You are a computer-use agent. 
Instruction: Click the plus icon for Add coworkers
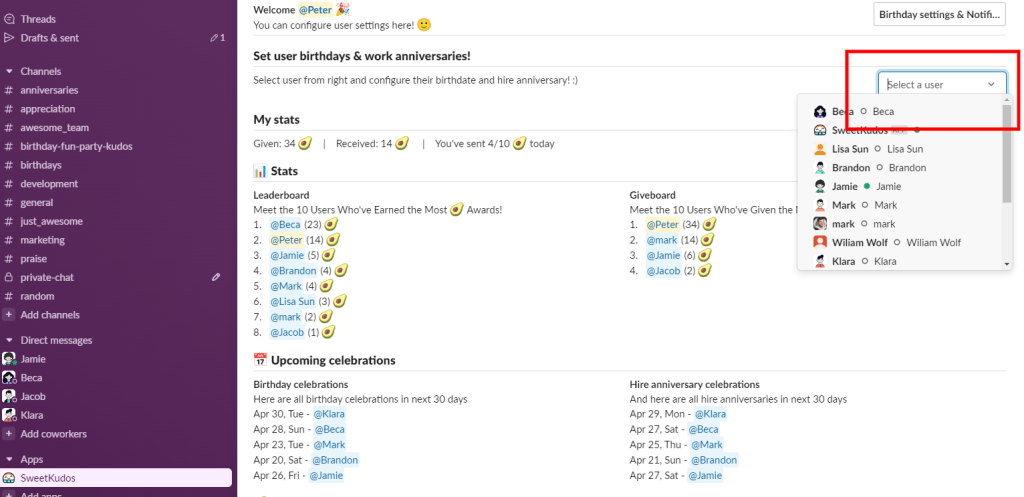point(9,434)
